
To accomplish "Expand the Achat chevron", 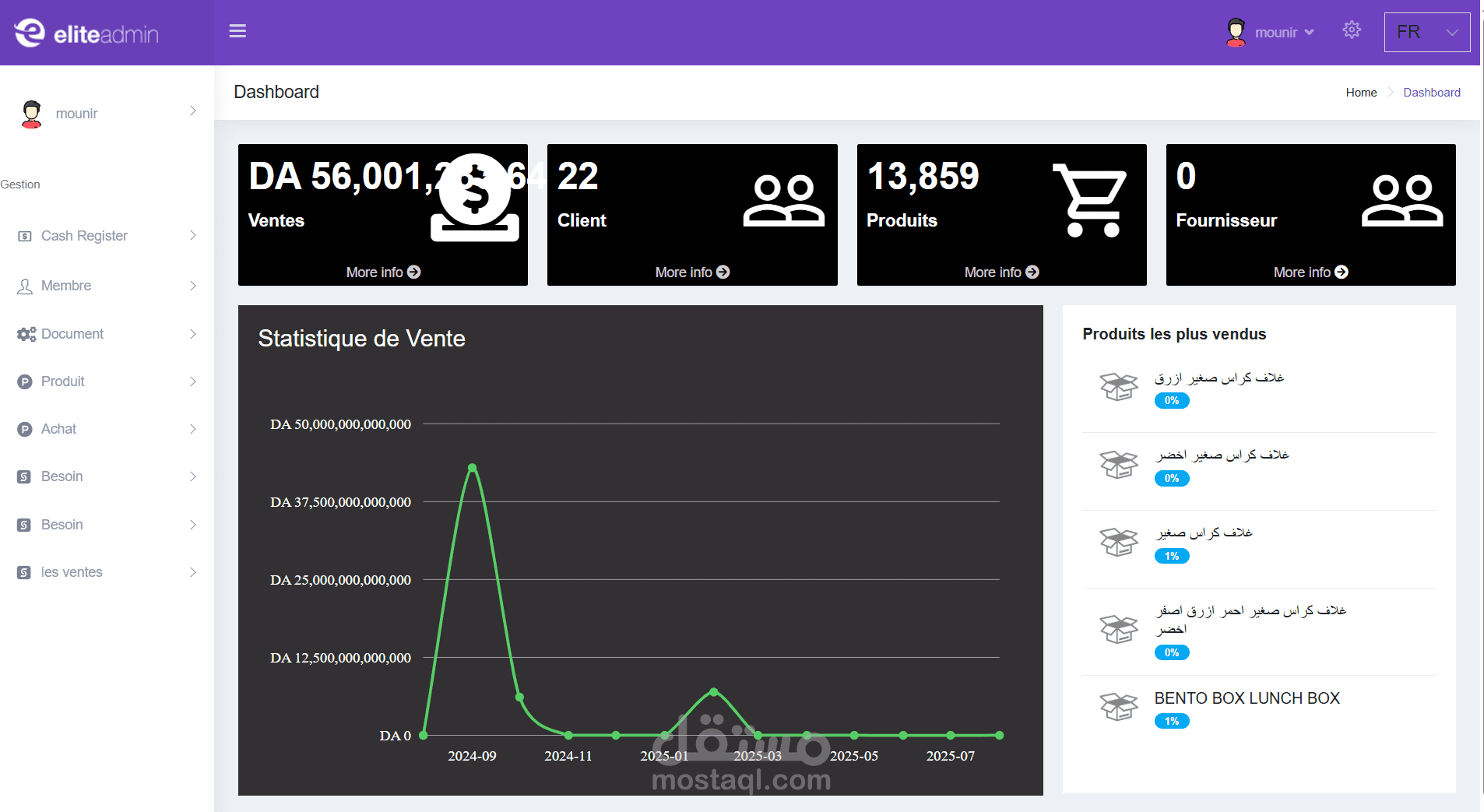I will (193, 429).
